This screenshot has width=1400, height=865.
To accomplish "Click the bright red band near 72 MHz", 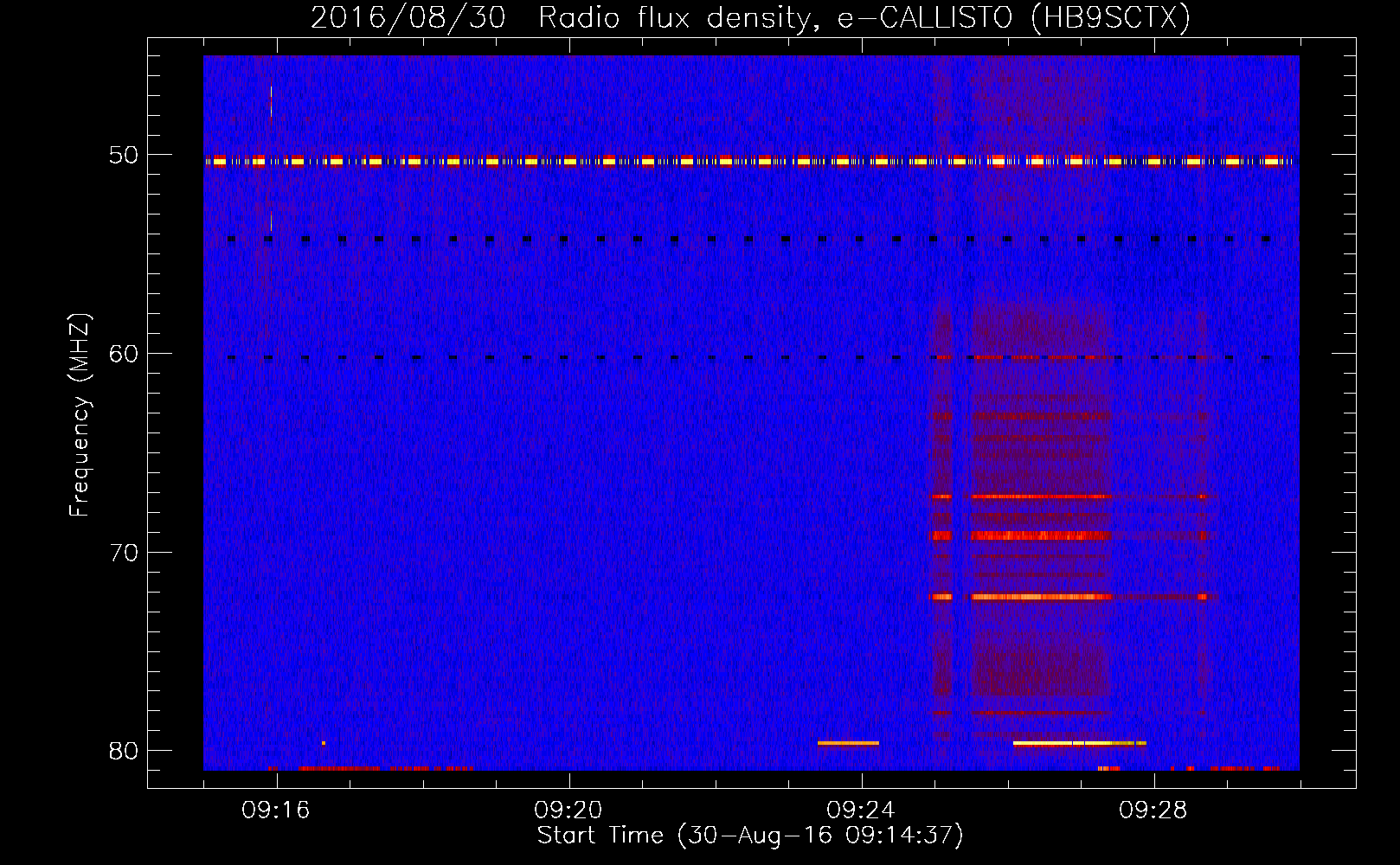I will click(1041, 596).
